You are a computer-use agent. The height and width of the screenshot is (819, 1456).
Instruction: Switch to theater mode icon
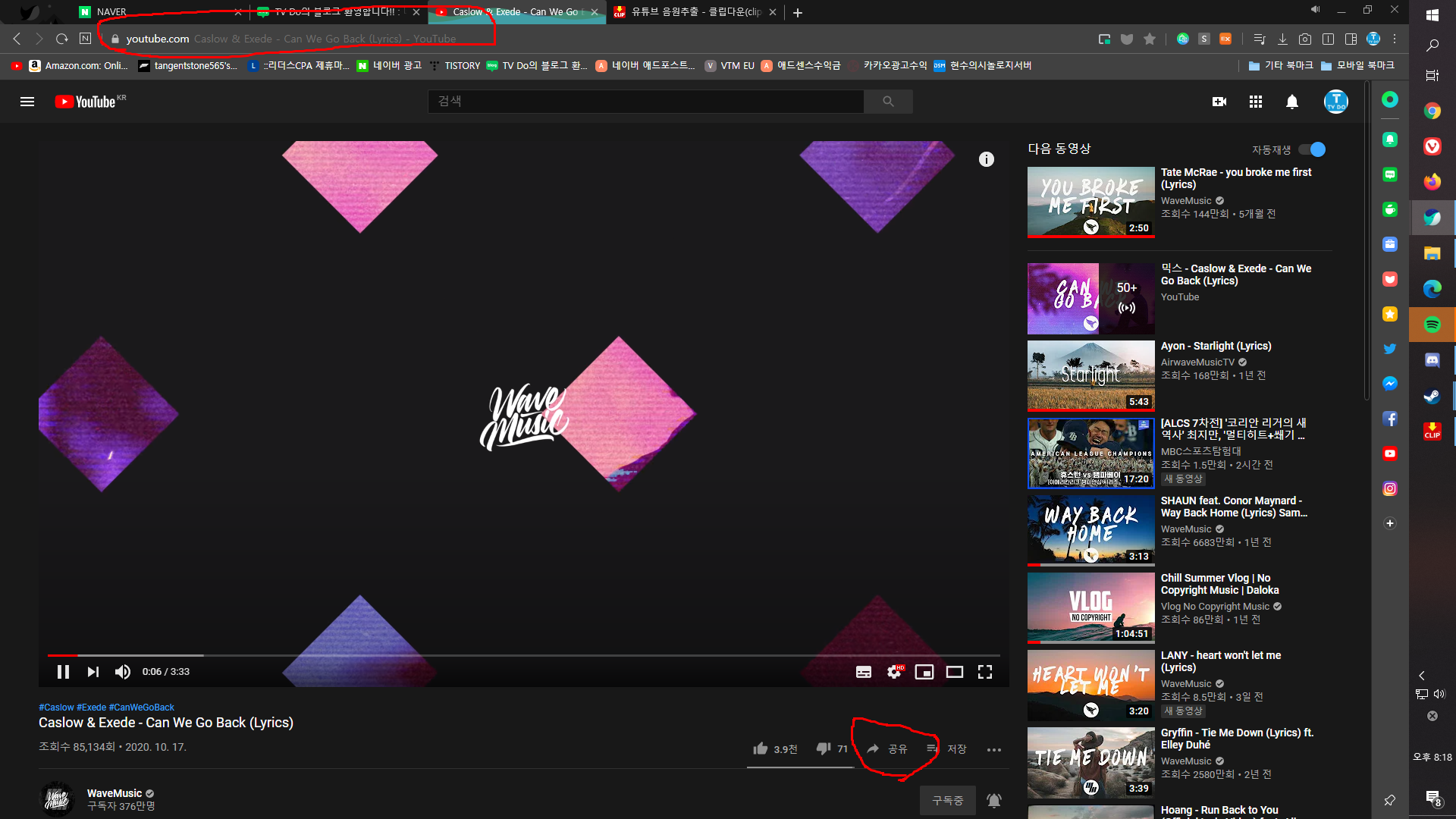954,672
